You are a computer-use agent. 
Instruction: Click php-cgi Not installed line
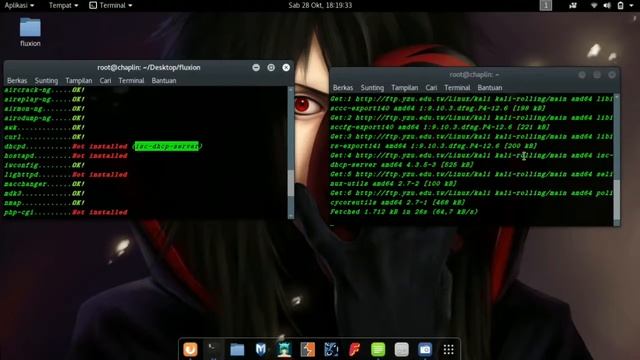66,212
